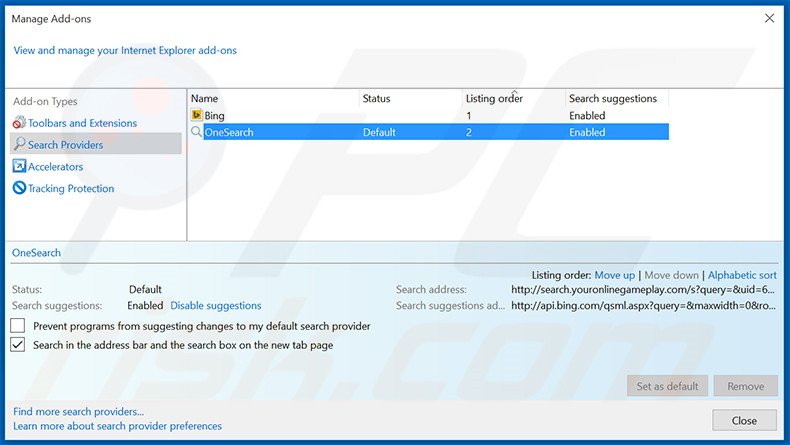Click the Toolbars and Extensions gear icon

19,122
